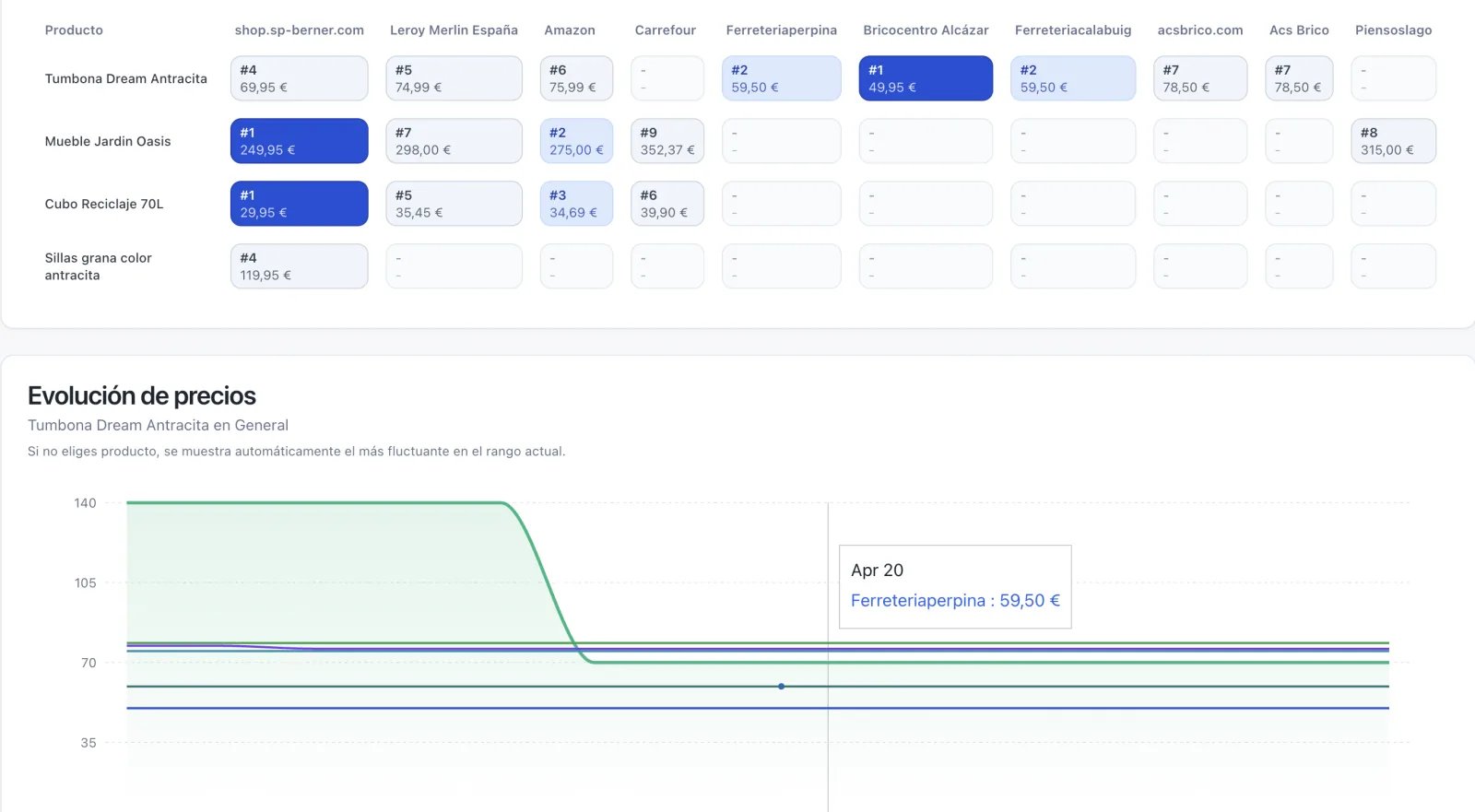Screen dimensions: 1475x812
Task: Open the #4 69,95 € price cell
Action: [x=300, y=78]
